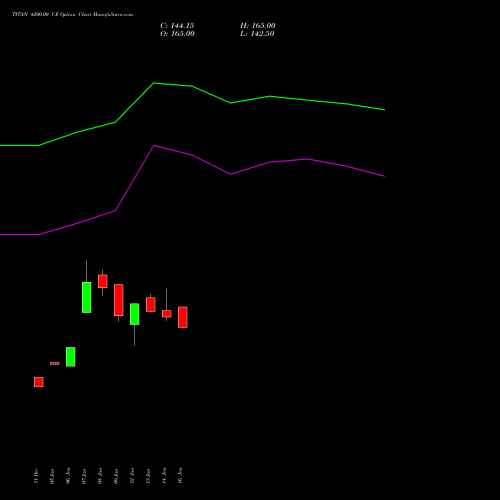This screenshot has width=500, height=500.
Task: Select the '06 Jan' date label
Action: (x=68, y=476)
